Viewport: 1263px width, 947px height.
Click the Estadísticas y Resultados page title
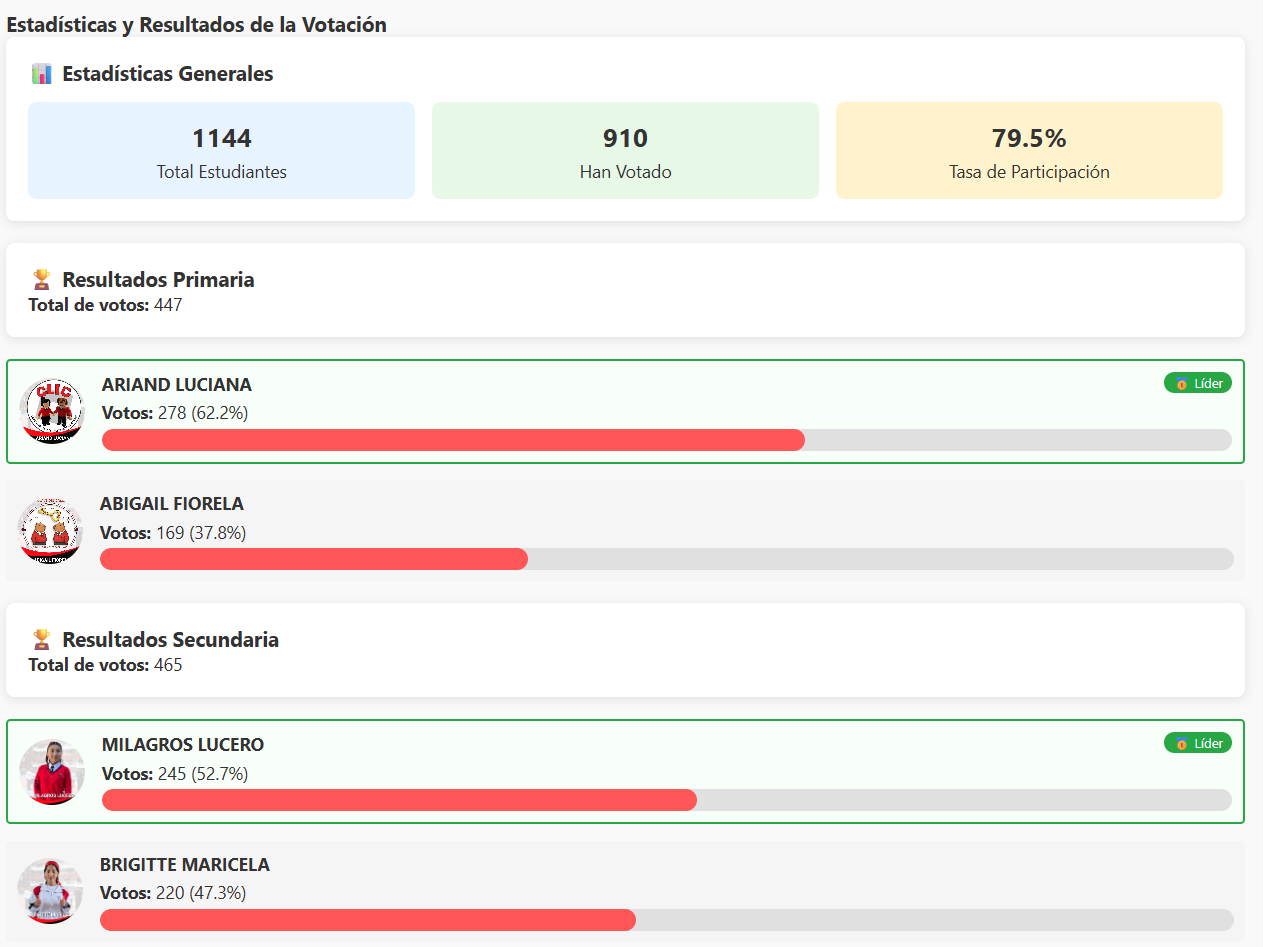point(197,25)
